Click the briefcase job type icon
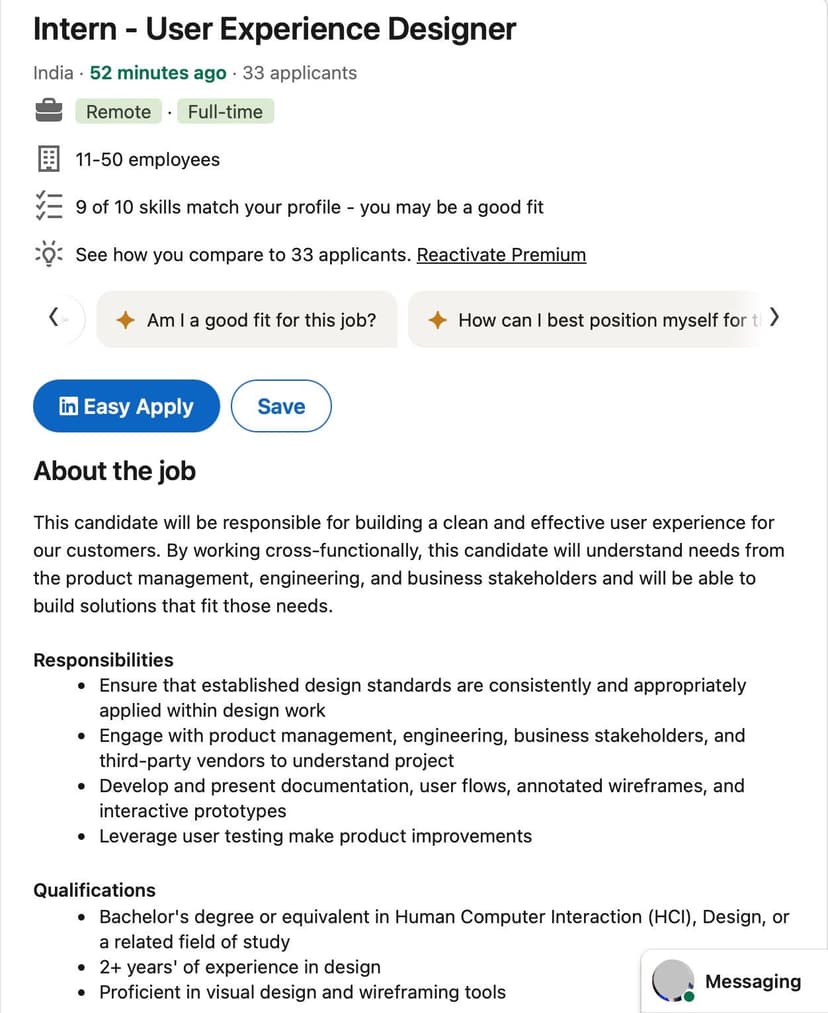The width and height of the screenshot is (828, 1013). (49, 112)
